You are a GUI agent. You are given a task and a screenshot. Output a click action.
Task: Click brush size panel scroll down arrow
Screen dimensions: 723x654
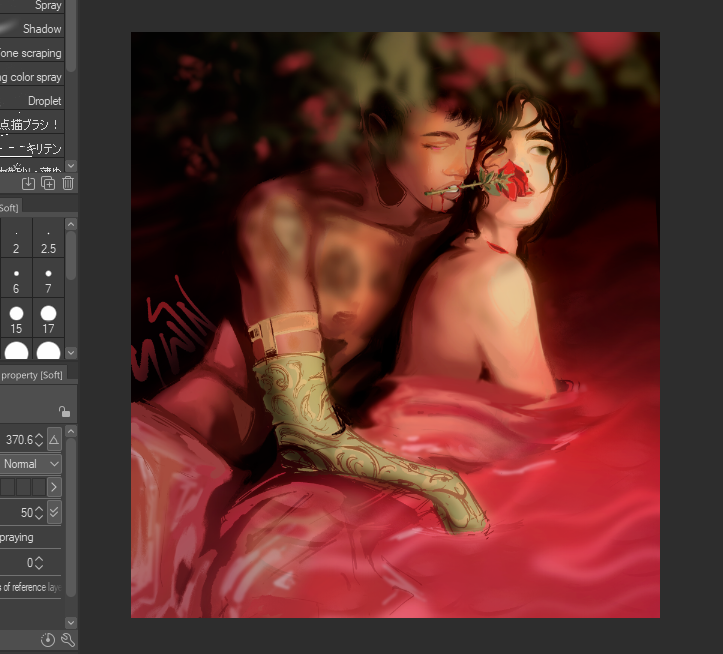[x=71, y=353]
